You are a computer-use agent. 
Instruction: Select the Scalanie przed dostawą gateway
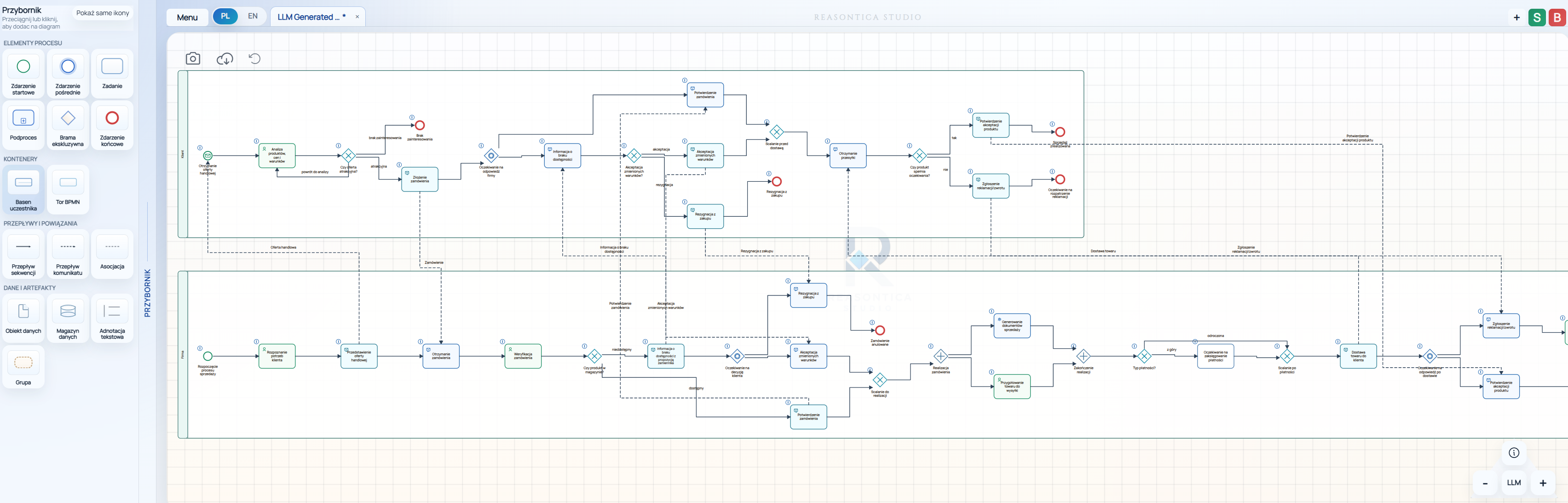coord(777,132)
